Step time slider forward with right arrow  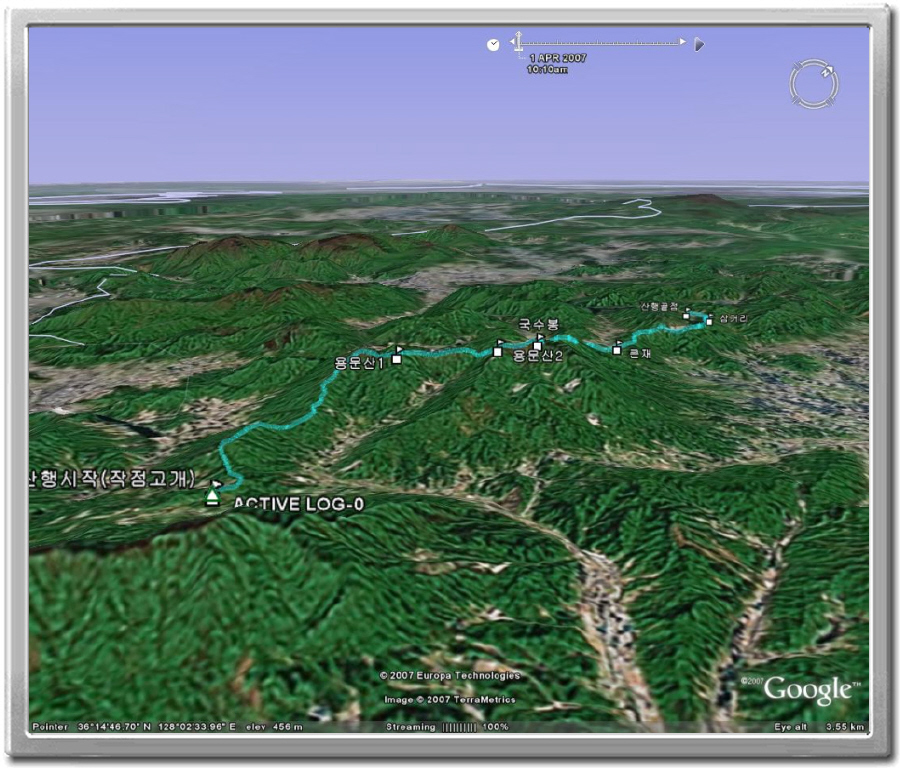pos(682,41)
